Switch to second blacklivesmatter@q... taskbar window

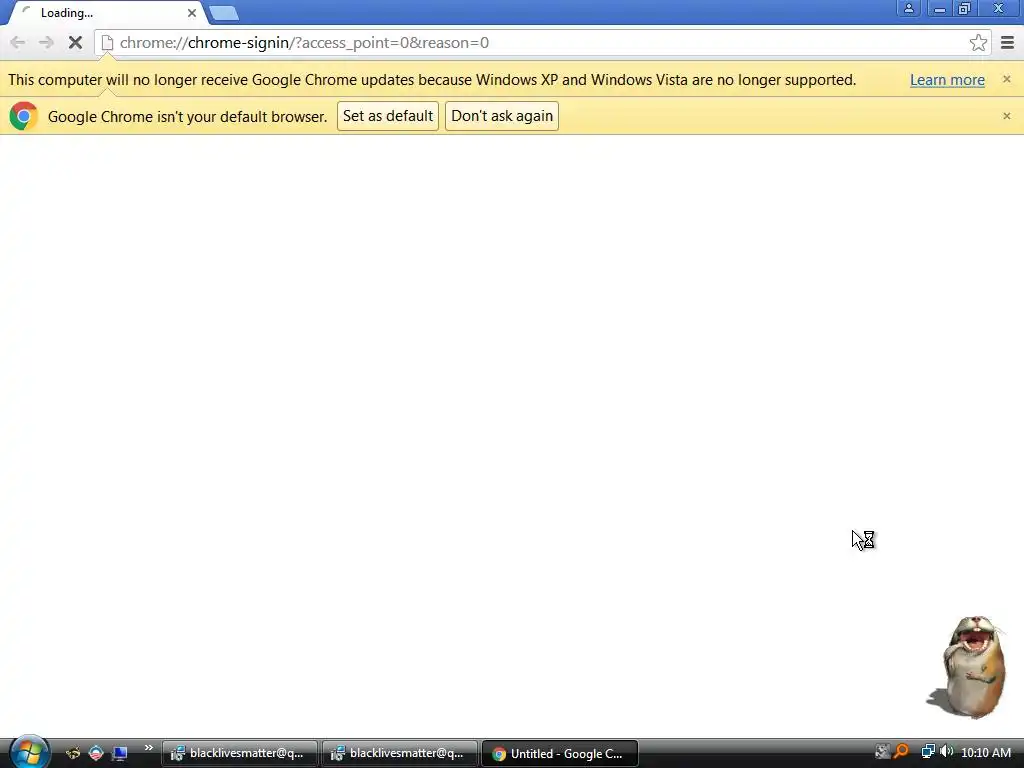click(400, 754)
